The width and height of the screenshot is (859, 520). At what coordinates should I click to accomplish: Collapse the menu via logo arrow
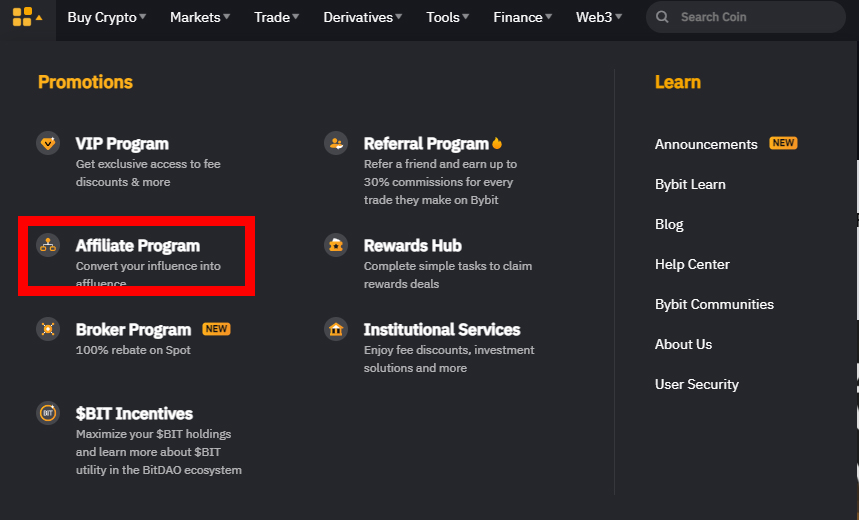click(39, 18)
